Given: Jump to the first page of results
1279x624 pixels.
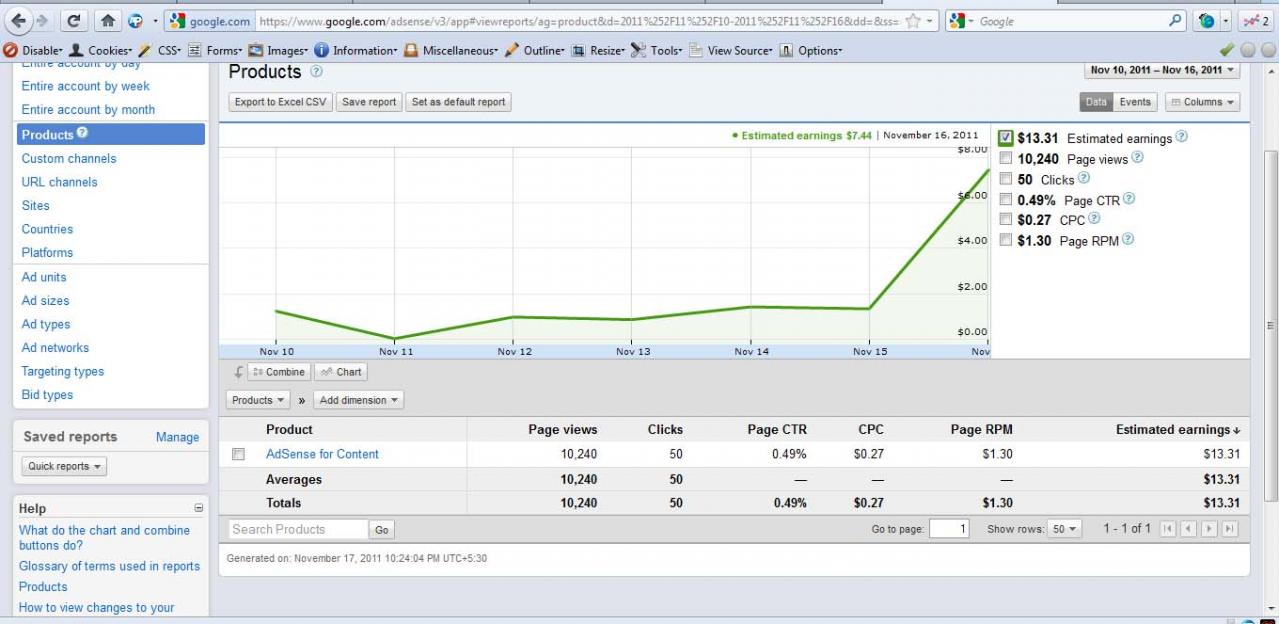Looking at the screenshot, I should point(1167,529).
